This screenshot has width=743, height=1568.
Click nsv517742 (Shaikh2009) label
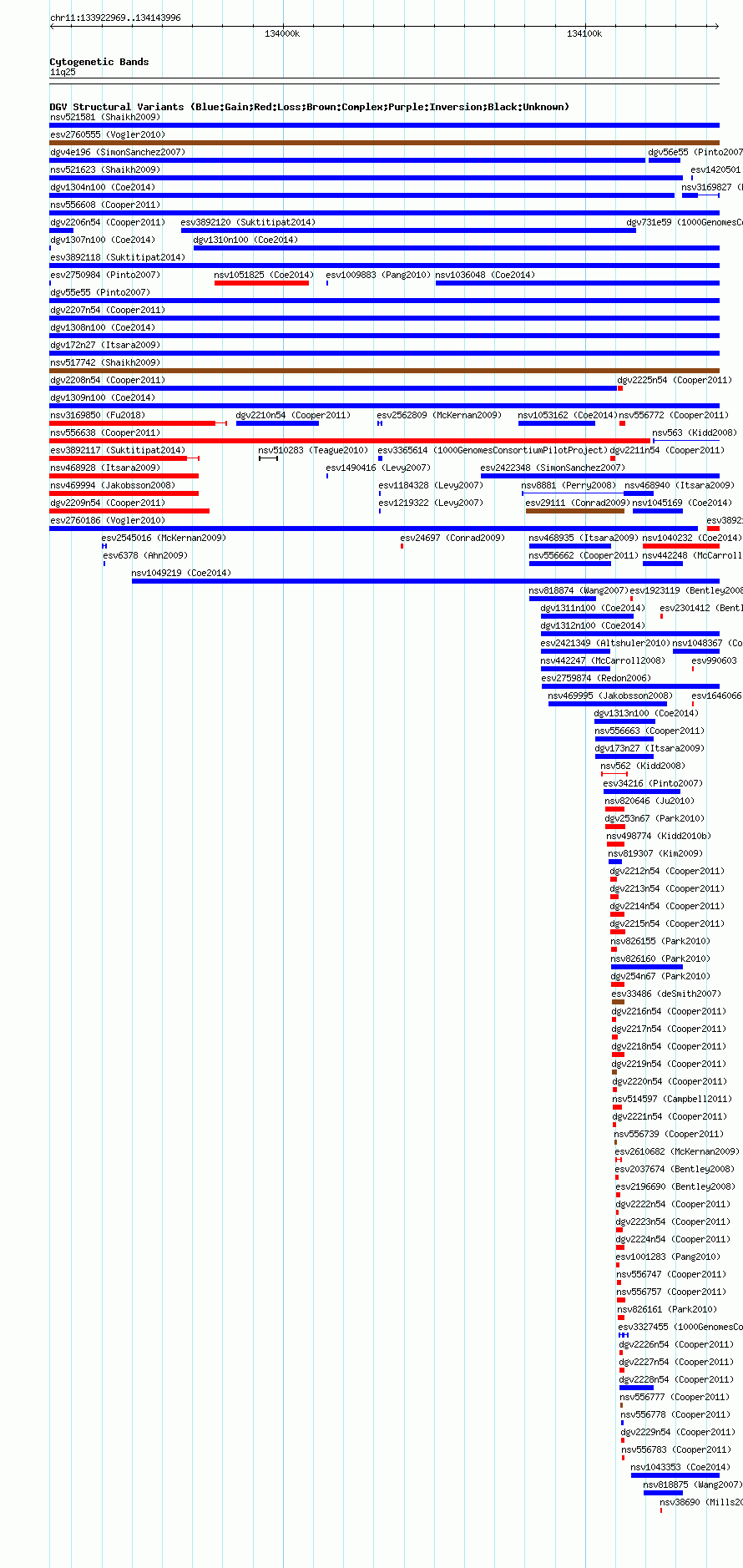[x=105, y=363]
